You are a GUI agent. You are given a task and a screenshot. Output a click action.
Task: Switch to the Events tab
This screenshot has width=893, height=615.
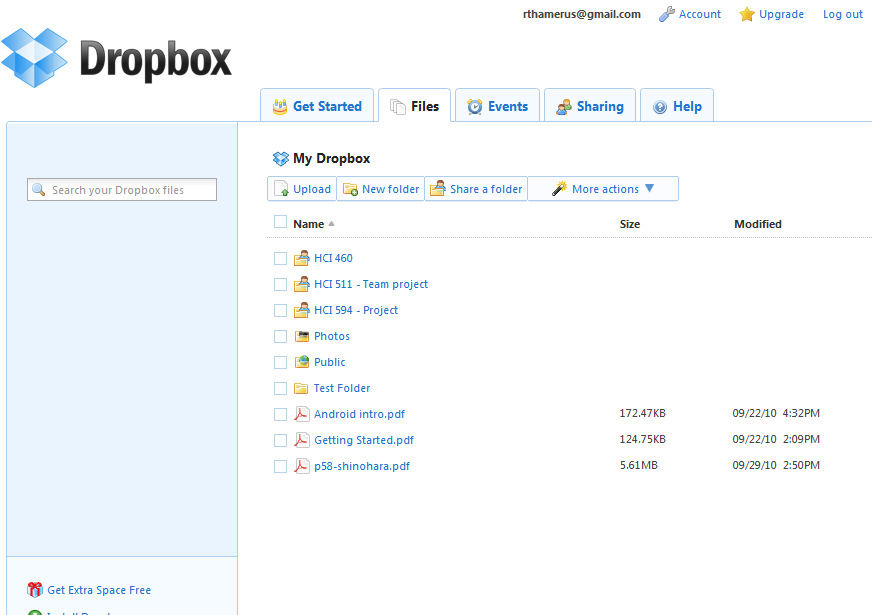pos(497,105)
